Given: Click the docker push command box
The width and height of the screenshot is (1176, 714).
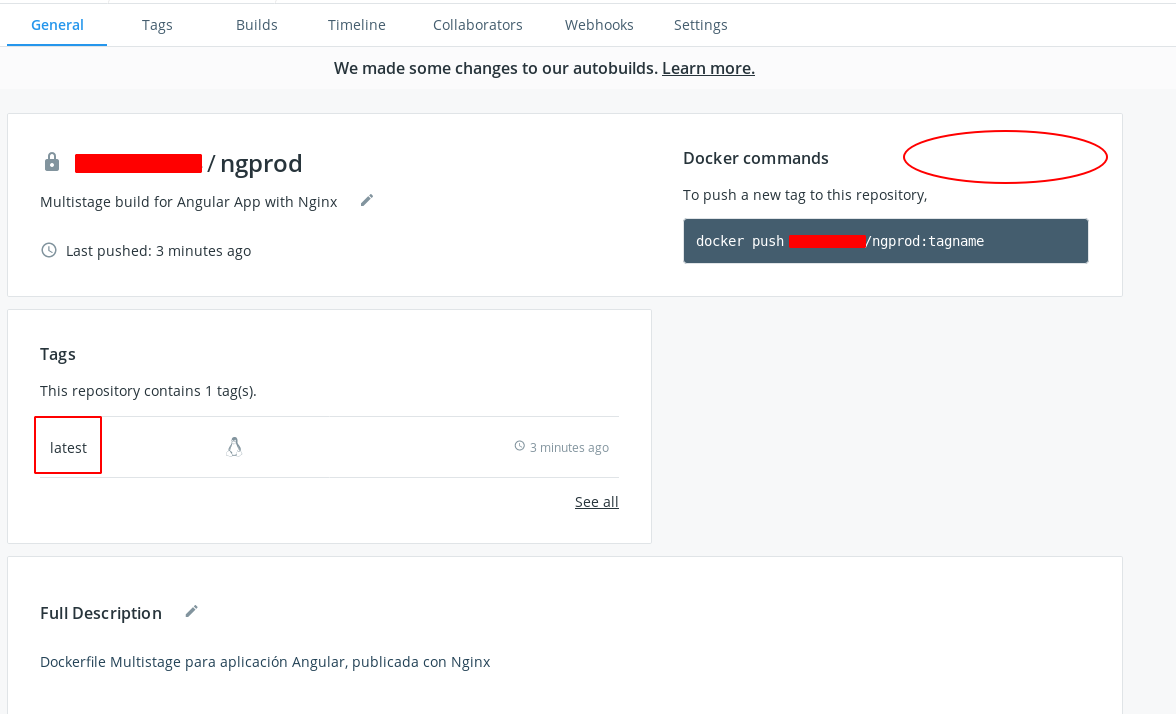Looking at the screenshot, I should pos(885,241).
